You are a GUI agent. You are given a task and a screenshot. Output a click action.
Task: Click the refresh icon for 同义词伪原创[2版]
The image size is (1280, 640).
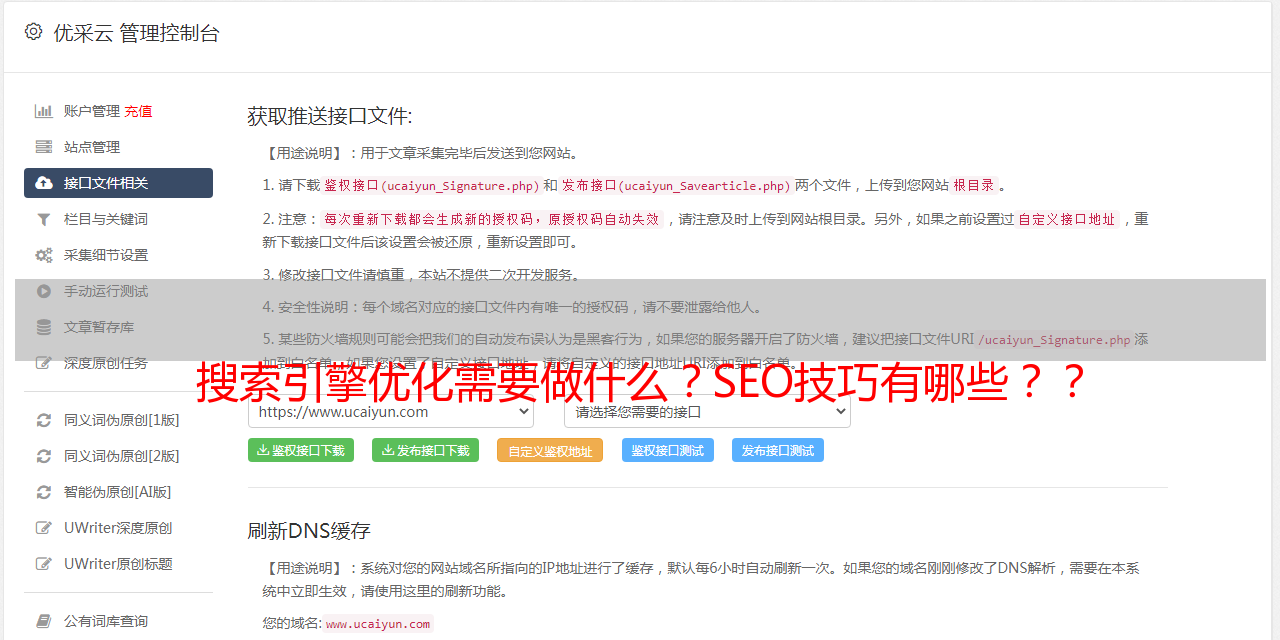coord(44,456)
